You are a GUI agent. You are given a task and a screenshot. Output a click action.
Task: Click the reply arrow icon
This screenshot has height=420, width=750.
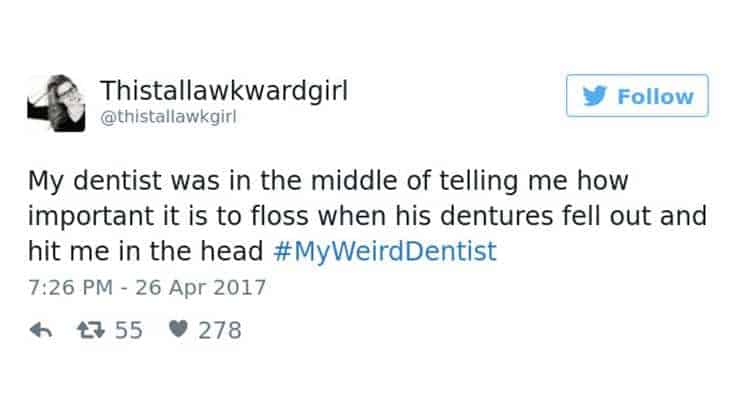tap(40, 329)
